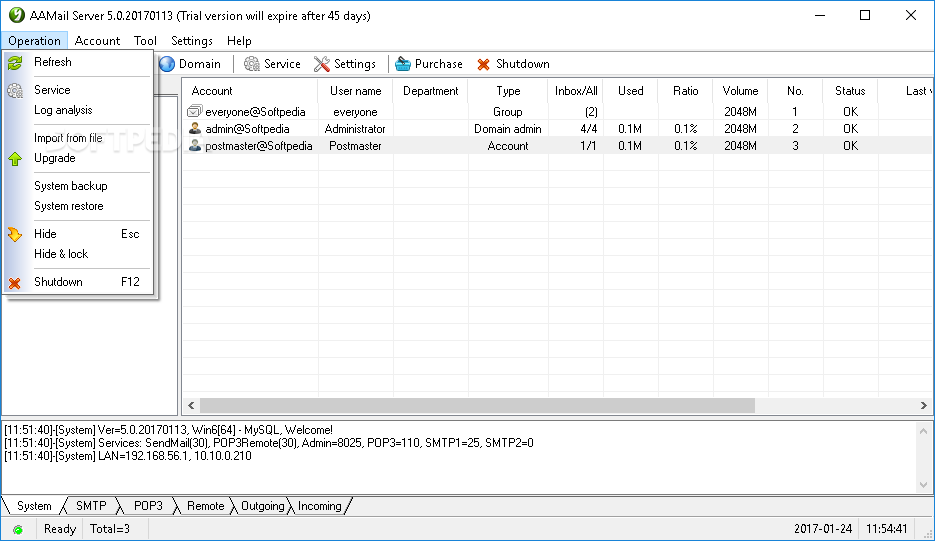The height and width of the screenshot is (541, 935).
Task: Sort by the Inbox/All column header
Action: click(x=576, y=91)
